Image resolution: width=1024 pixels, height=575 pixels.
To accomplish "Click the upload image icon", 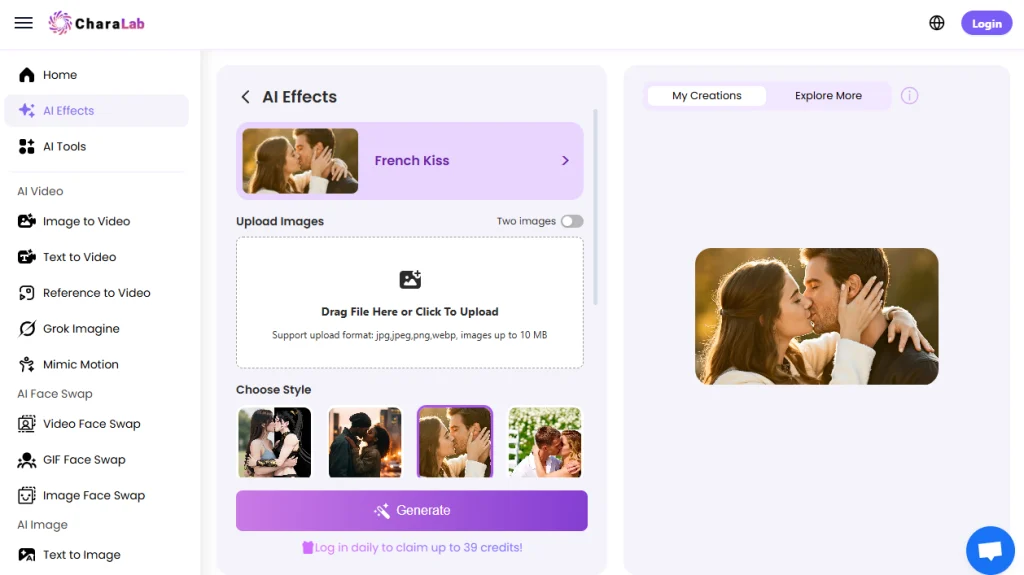I will coord(410,280).
